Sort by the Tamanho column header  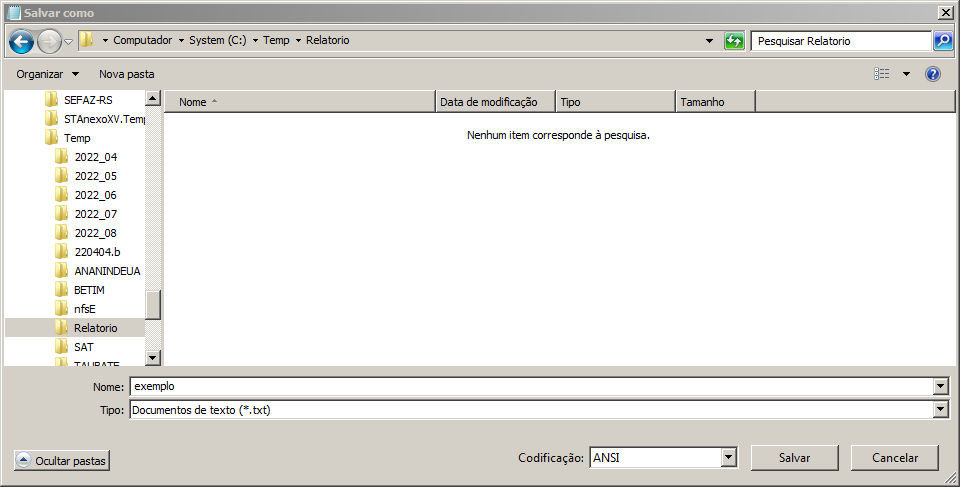(x=715, y=102)
